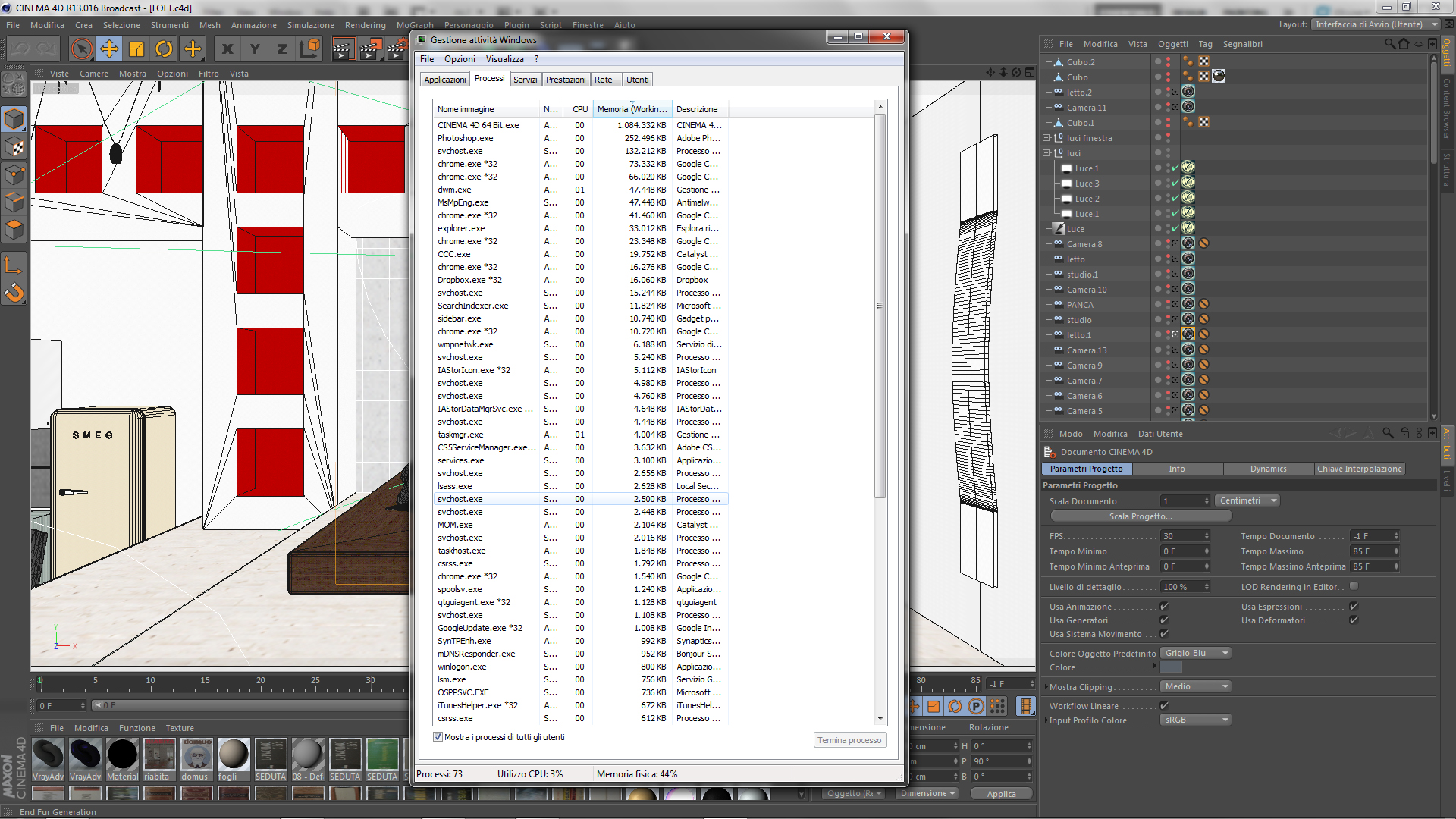Click Render in active view icon
1456x819 pixels.
[x=343, y=49]
